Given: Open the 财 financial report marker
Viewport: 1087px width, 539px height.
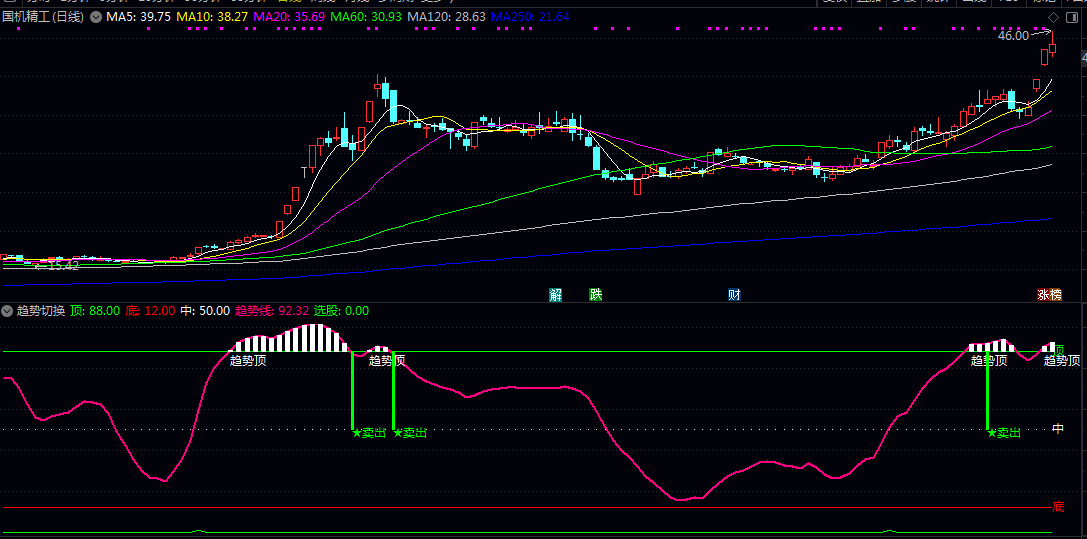Looking at the screenshot, I should [734, 295].
